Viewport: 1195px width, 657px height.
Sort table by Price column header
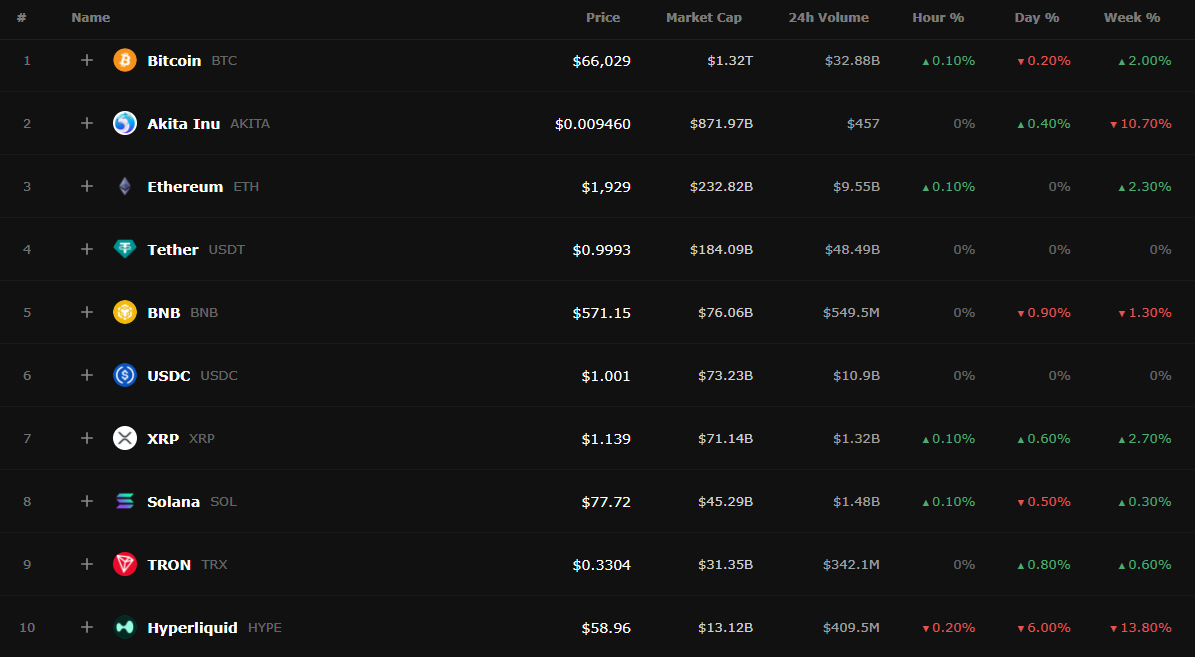pyautogui.click(x=603, y=18)
